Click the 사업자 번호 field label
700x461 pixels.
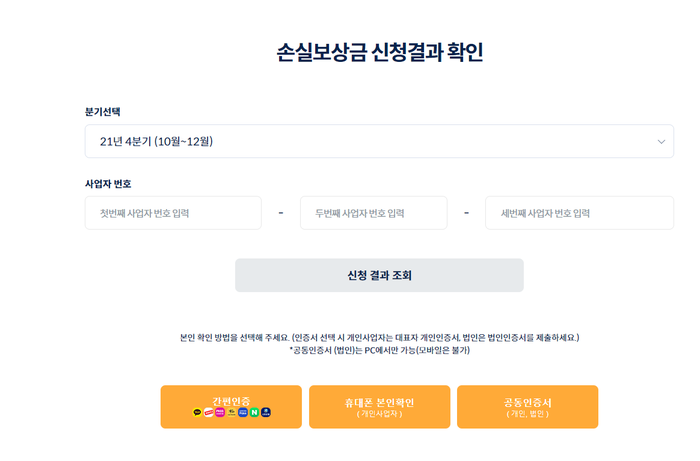tap(108, 184)
